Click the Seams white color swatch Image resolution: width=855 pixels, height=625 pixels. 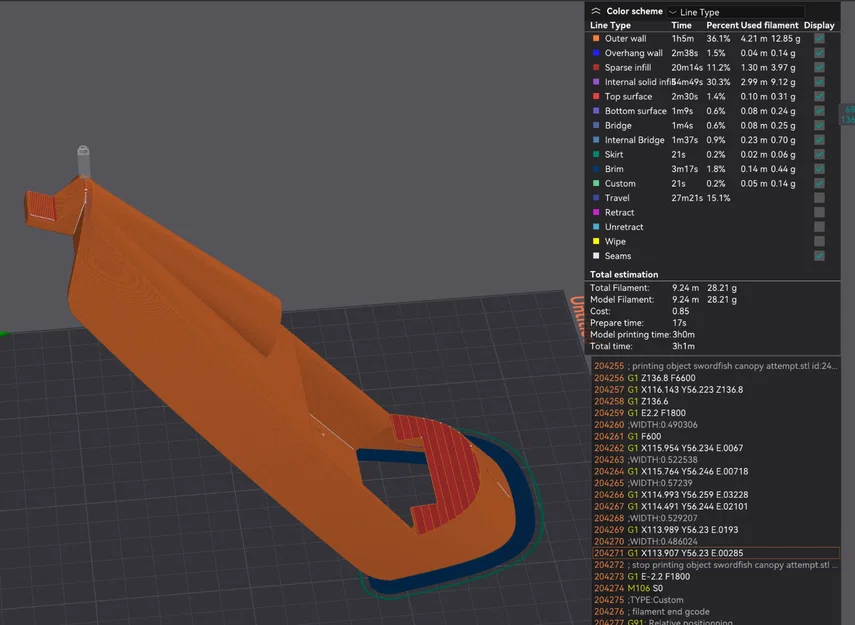tap(596, 256)
